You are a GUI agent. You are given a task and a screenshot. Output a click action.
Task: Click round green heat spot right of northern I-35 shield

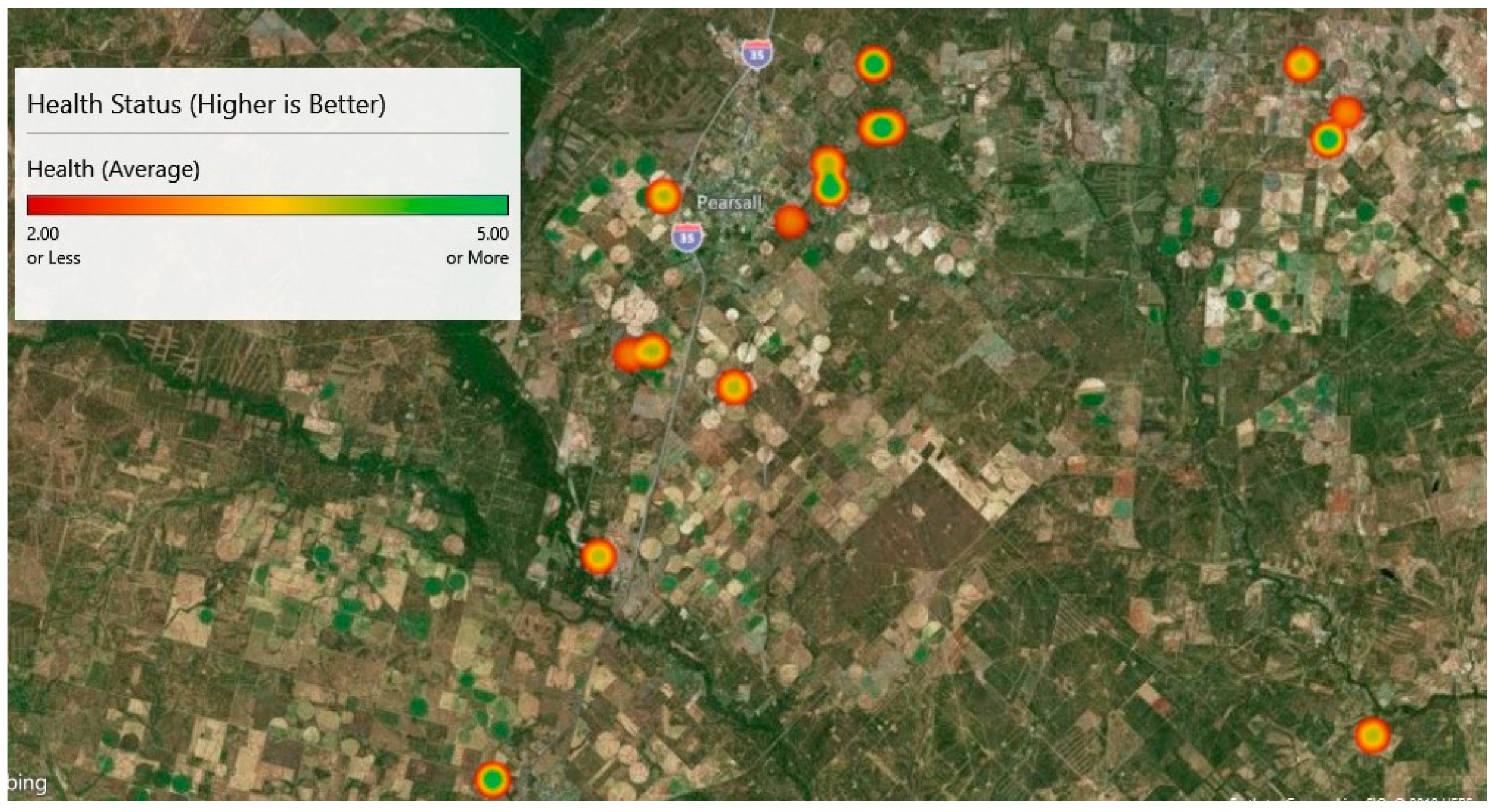[x=874, y=64]
